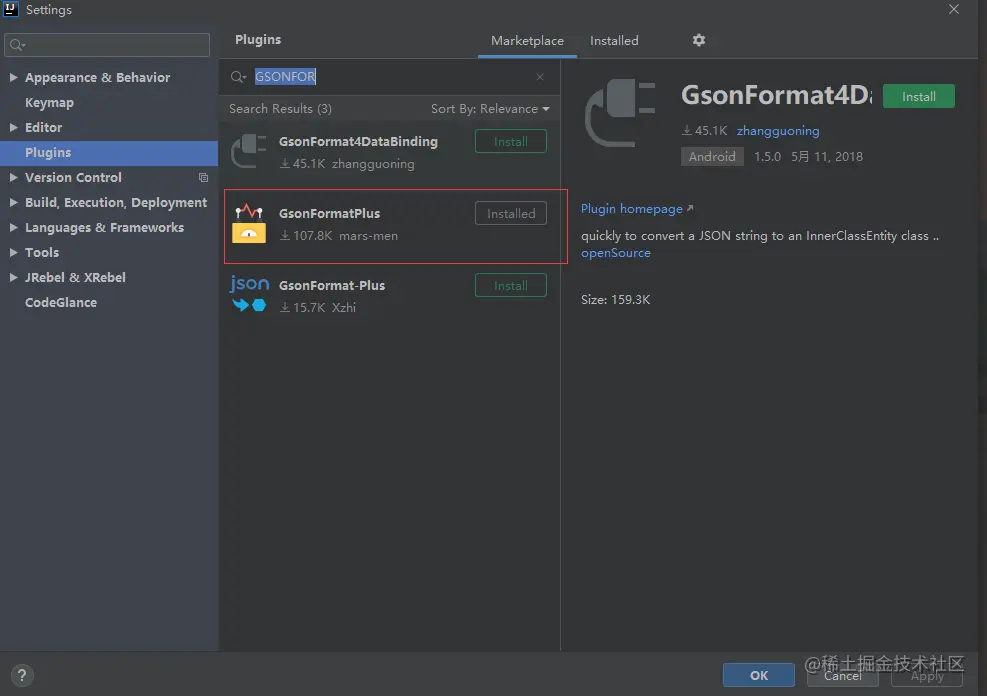987x696 pixels.
Task: Click the Size: 159.3K text
Action: tap(616, 300)
